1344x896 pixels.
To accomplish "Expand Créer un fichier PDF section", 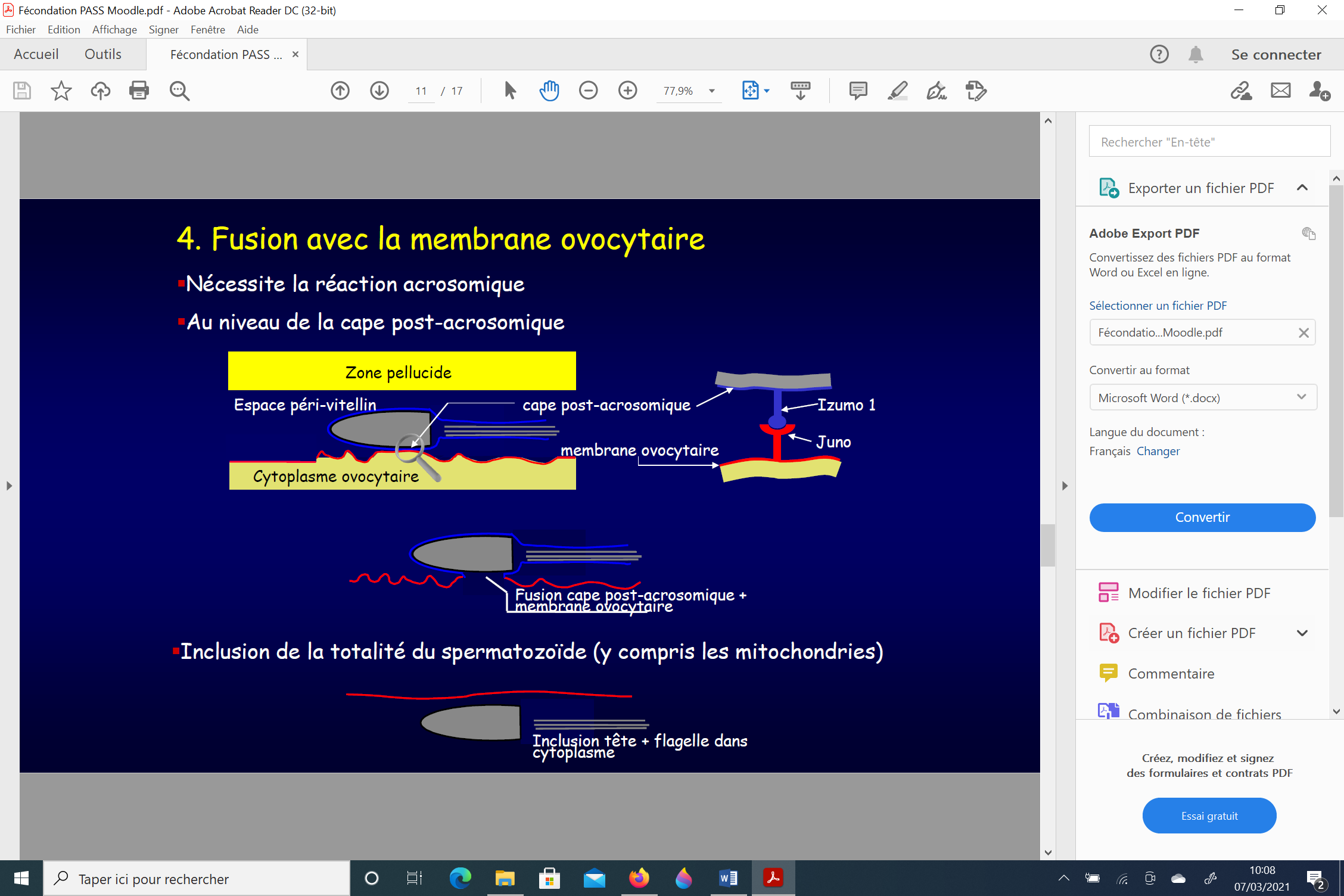I will tap(1302, 633).
